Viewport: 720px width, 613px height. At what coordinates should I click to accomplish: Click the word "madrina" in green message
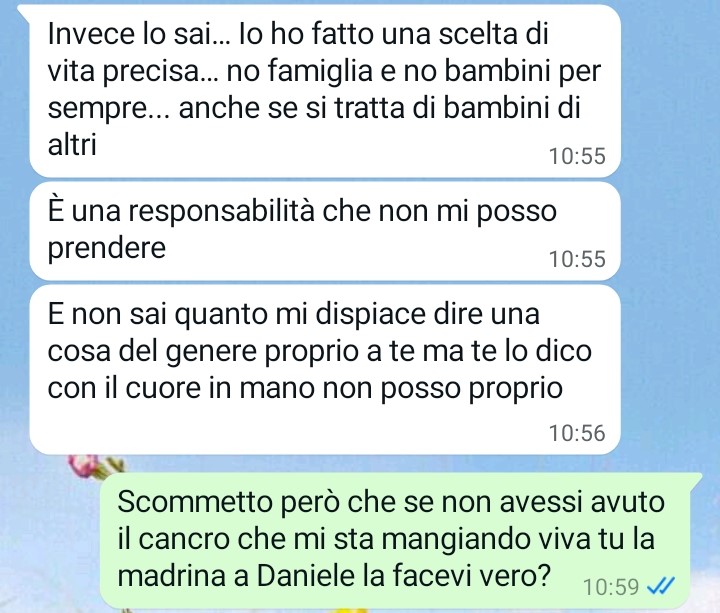171,575
